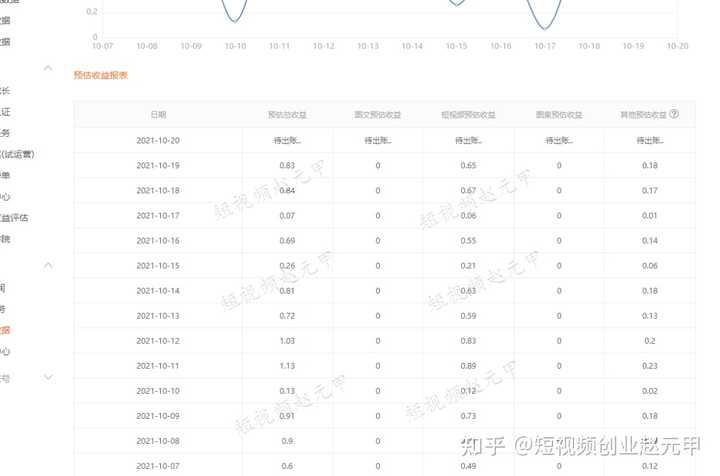Screen dimensions: 720x476
Task: Click total revenue 0.07 in 2021-10-17 row
Action: pyautogui.click(x=287, y=215)
